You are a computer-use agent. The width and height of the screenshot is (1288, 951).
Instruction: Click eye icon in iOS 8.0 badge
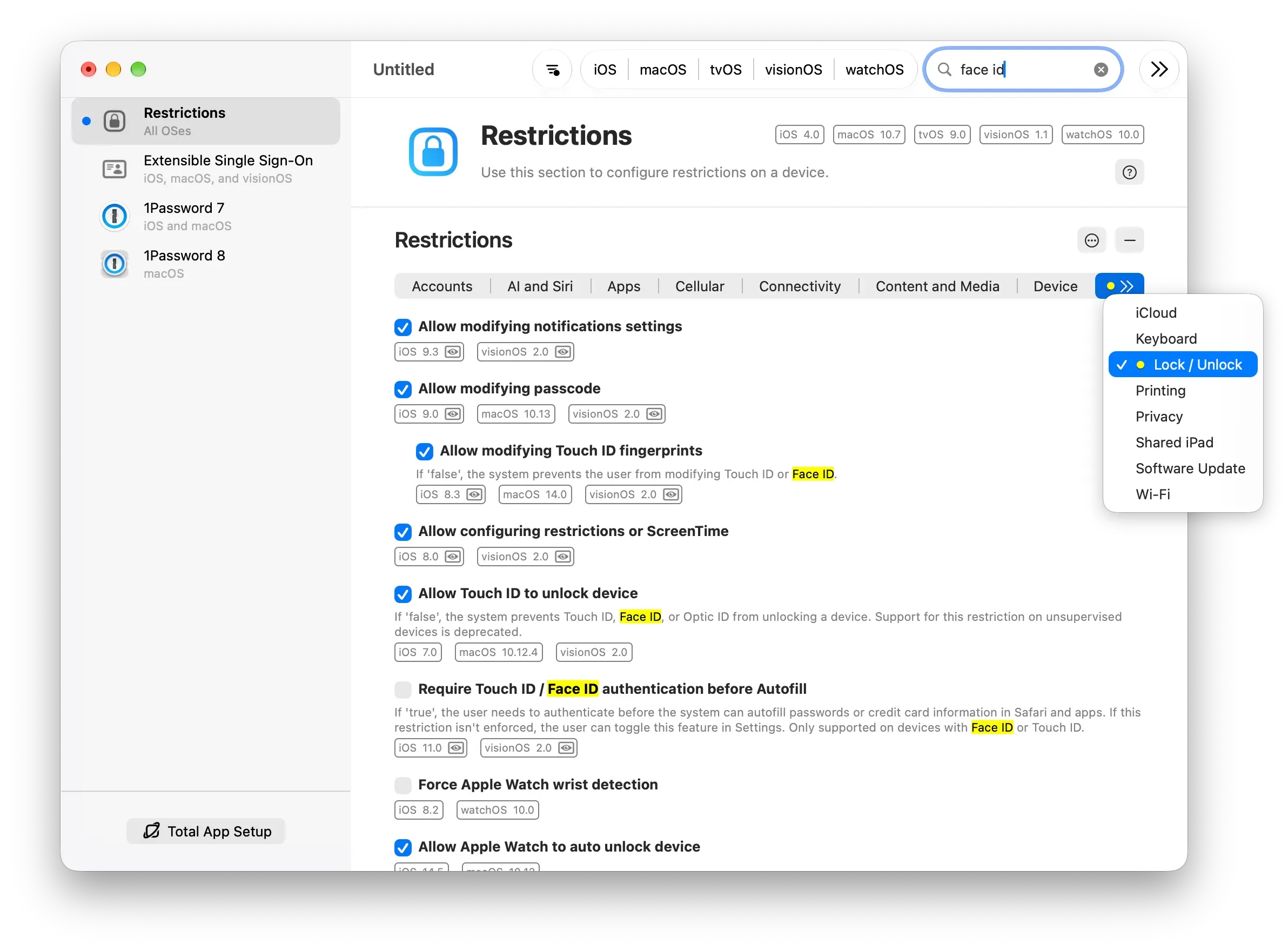tap(453, 557)
